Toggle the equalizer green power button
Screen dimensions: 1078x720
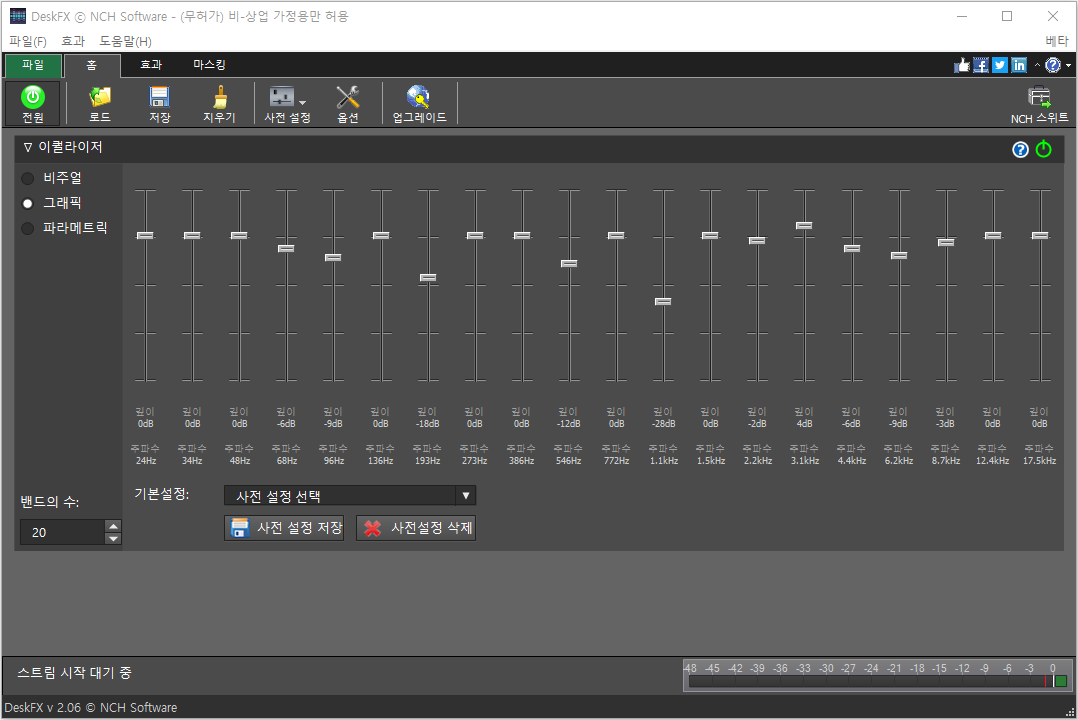coord(1044,149)
